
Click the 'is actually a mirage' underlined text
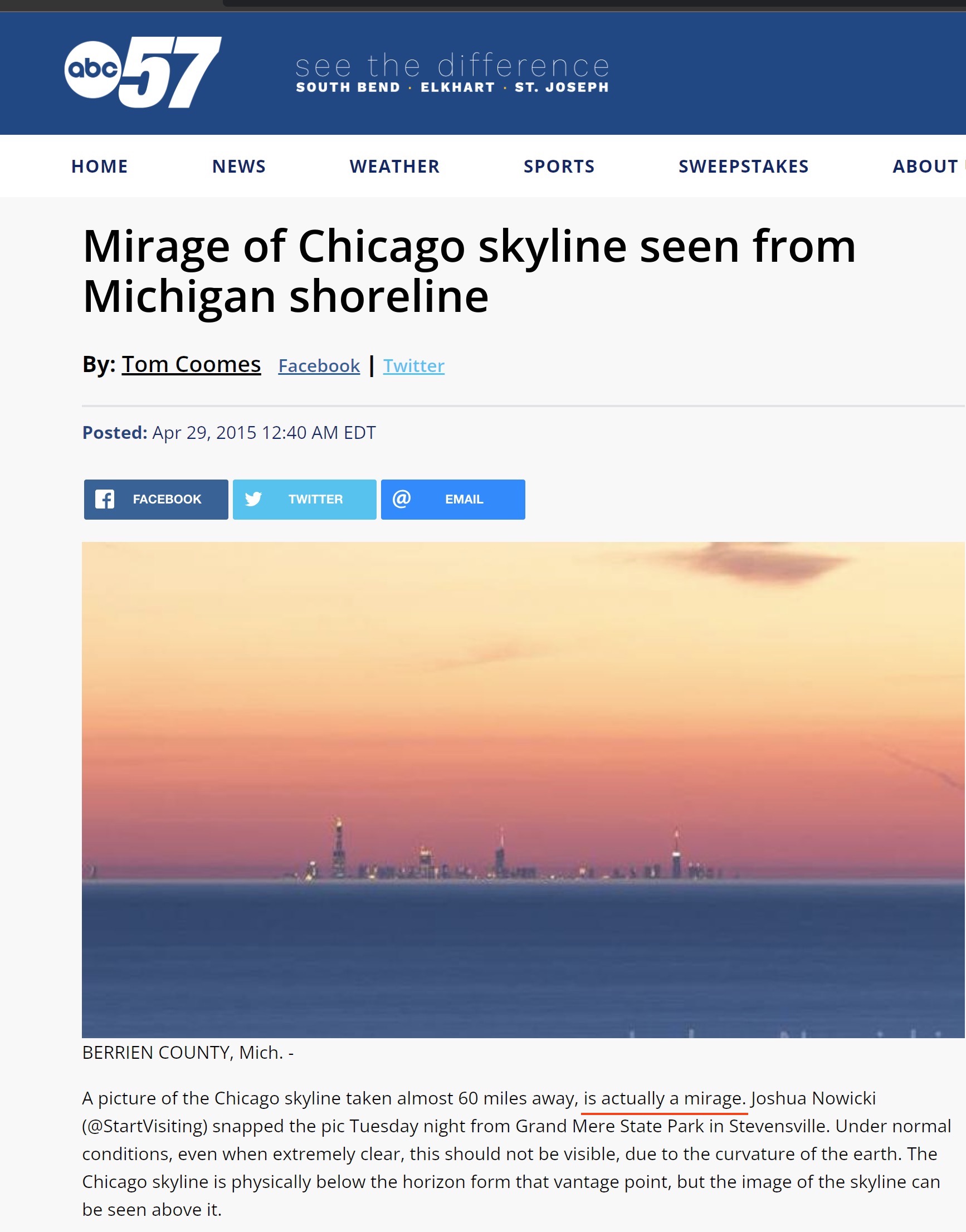665,1098
